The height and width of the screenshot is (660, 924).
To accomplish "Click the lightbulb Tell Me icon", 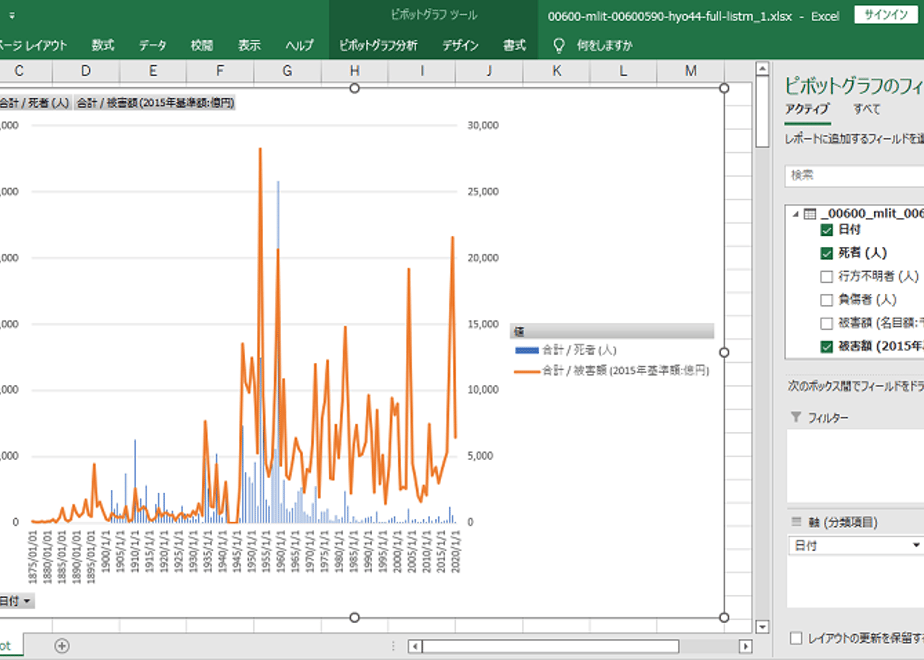I will [559, 45].
